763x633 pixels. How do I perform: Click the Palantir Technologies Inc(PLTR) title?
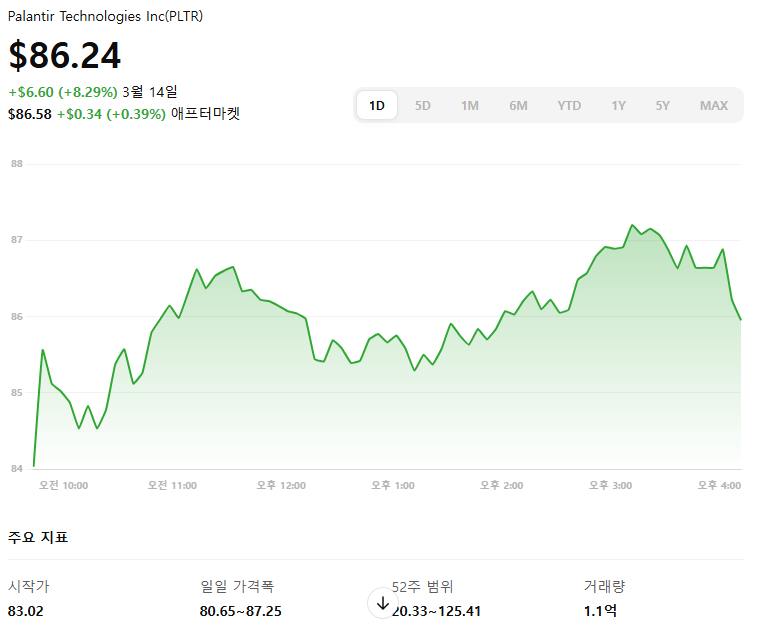coord(105,17)
